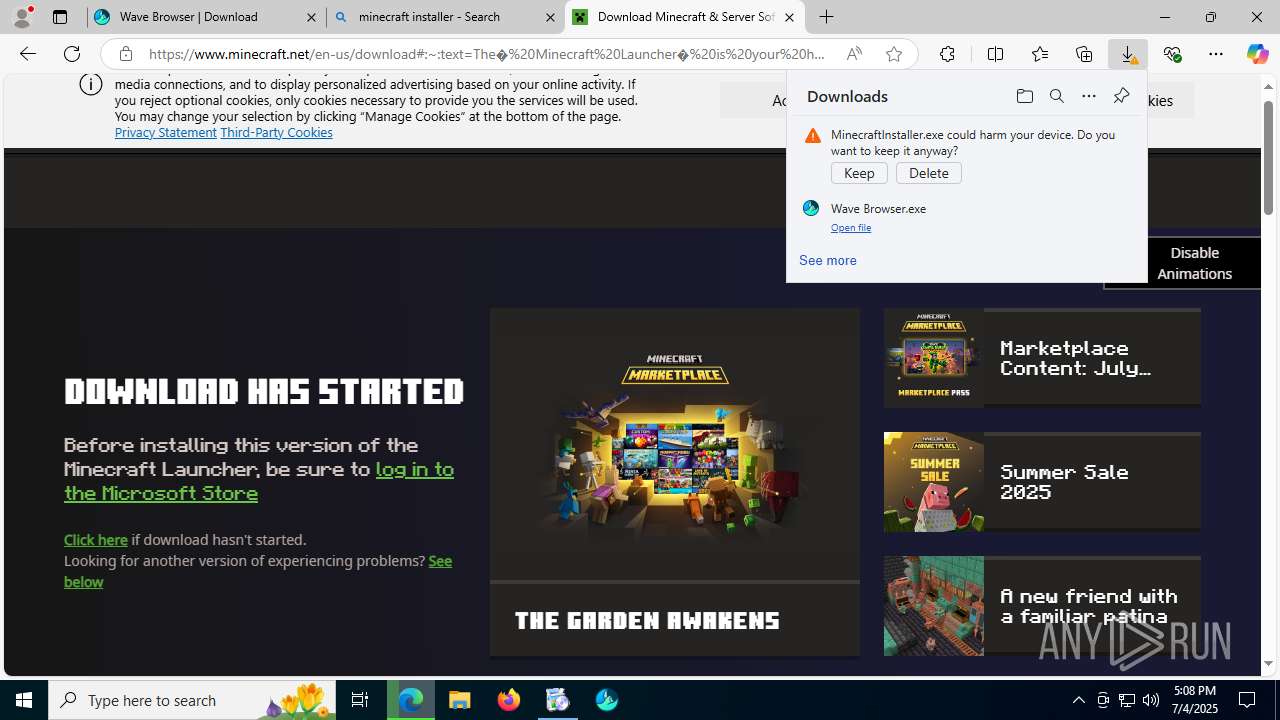Open Wave Browser taskbar icon
This screenshot has height=720, width=1280.
coord(607,700)
